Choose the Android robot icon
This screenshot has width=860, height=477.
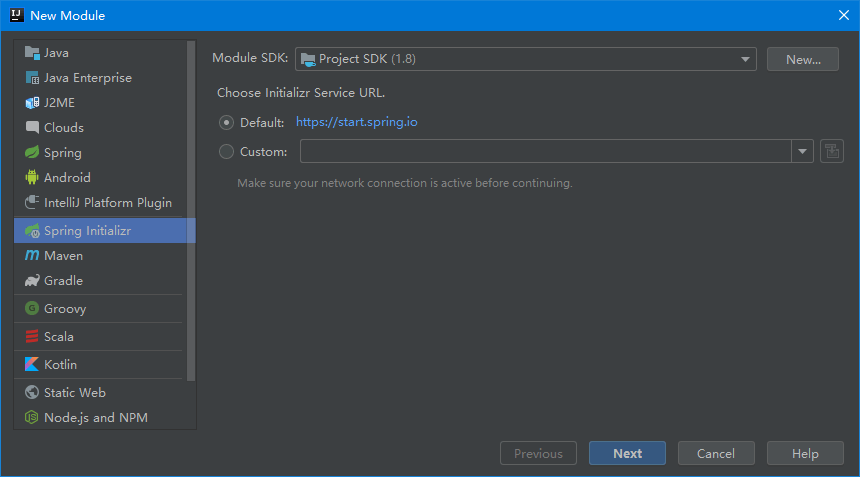(x=32, y=178)
